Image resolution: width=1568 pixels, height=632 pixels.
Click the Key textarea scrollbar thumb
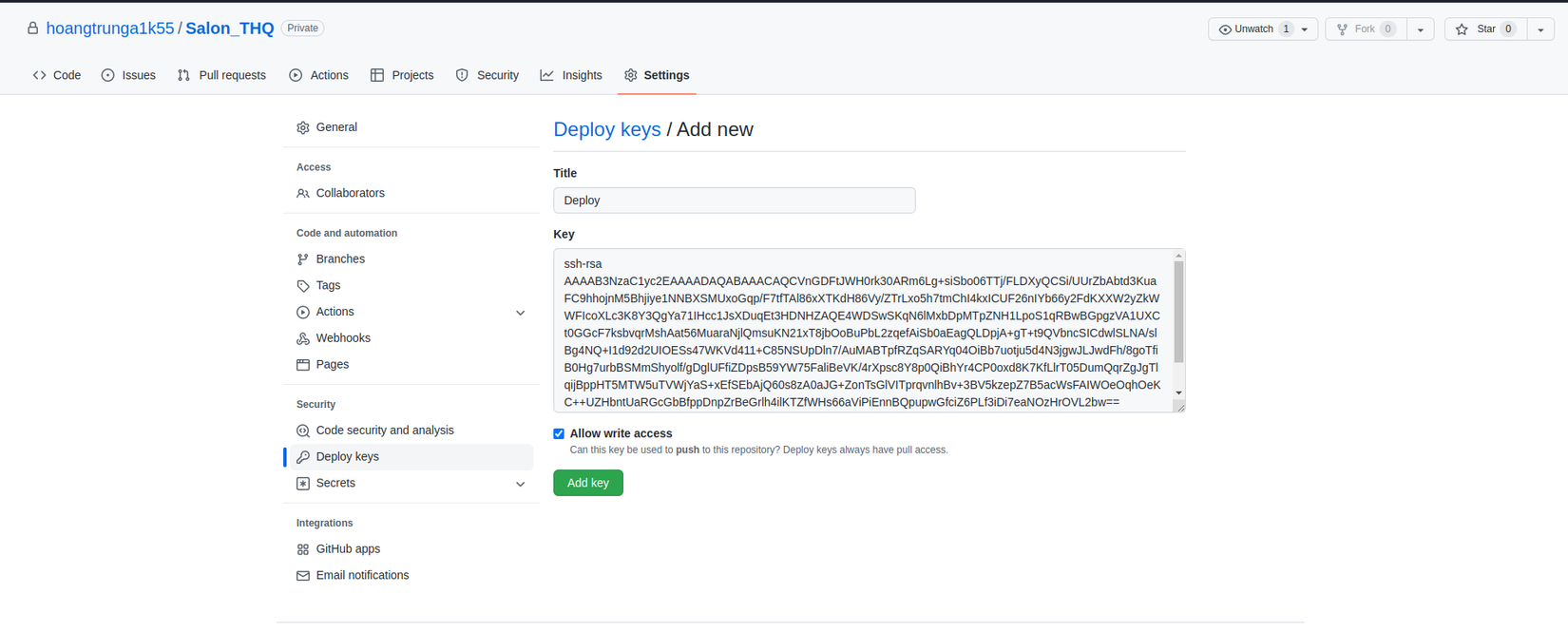1178,312
